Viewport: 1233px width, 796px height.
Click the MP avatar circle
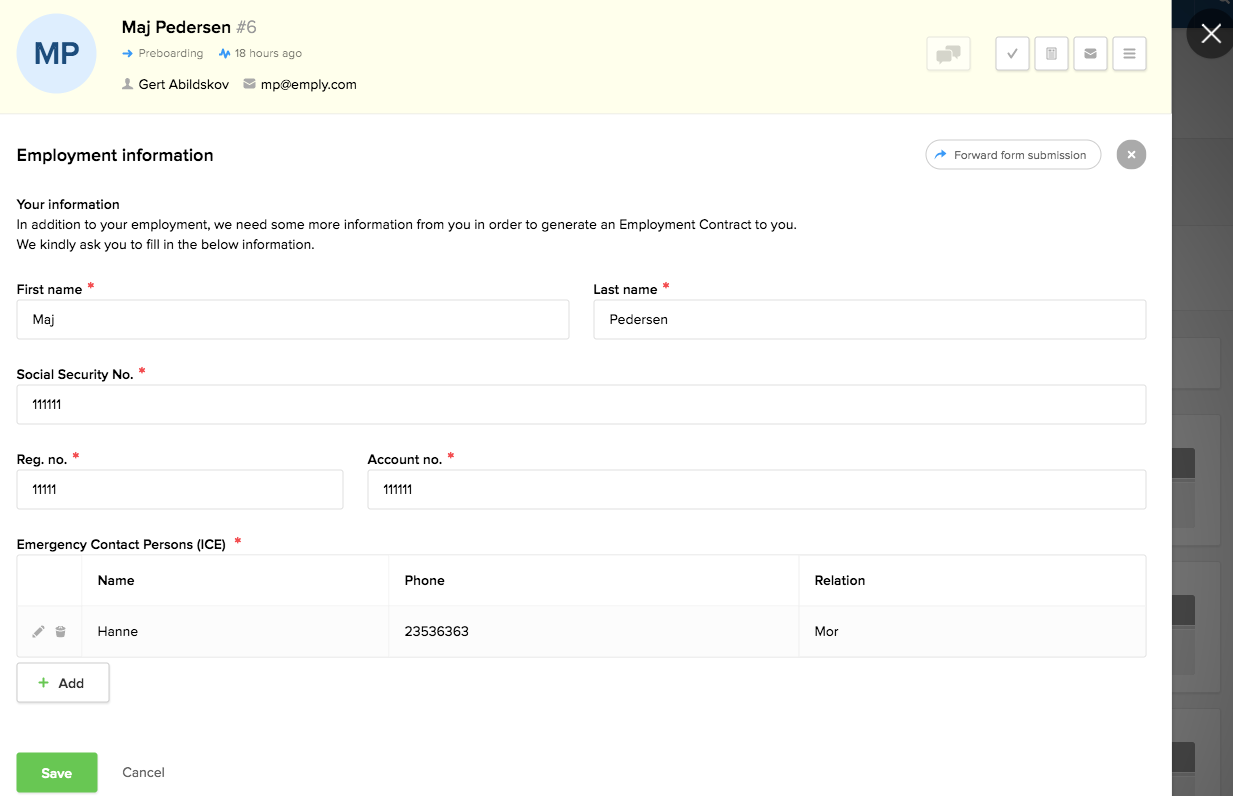[57, 54]
